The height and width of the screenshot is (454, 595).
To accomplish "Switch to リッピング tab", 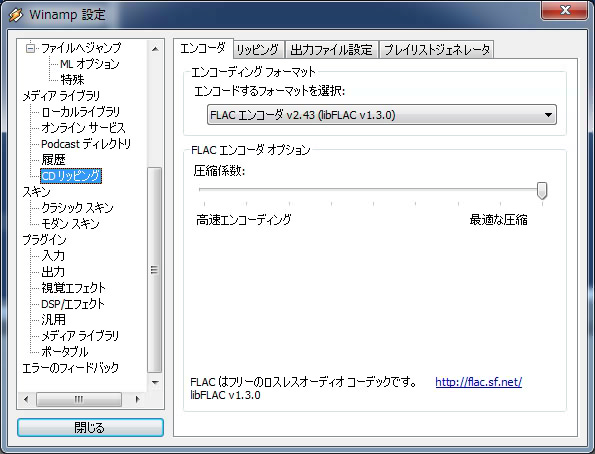I will tap(258, 50).
